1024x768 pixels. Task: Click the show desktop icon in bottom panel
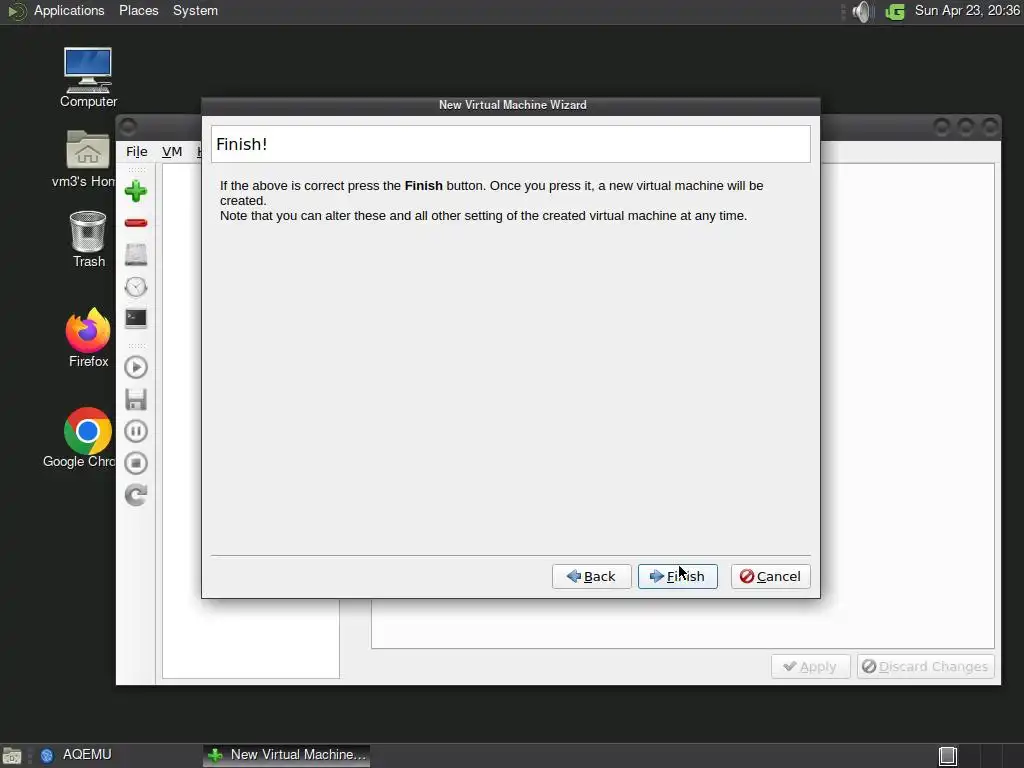(12, 756)
